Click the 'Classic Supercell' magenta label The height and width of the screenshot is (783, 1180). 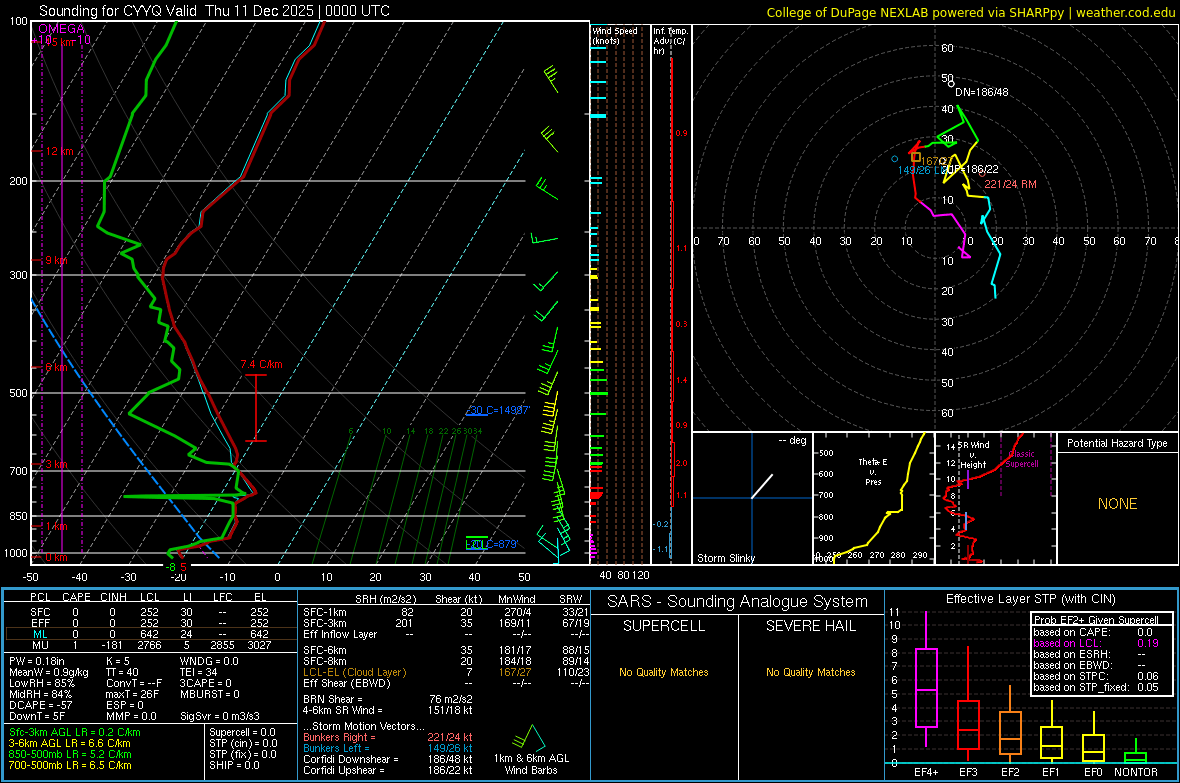1021,459
